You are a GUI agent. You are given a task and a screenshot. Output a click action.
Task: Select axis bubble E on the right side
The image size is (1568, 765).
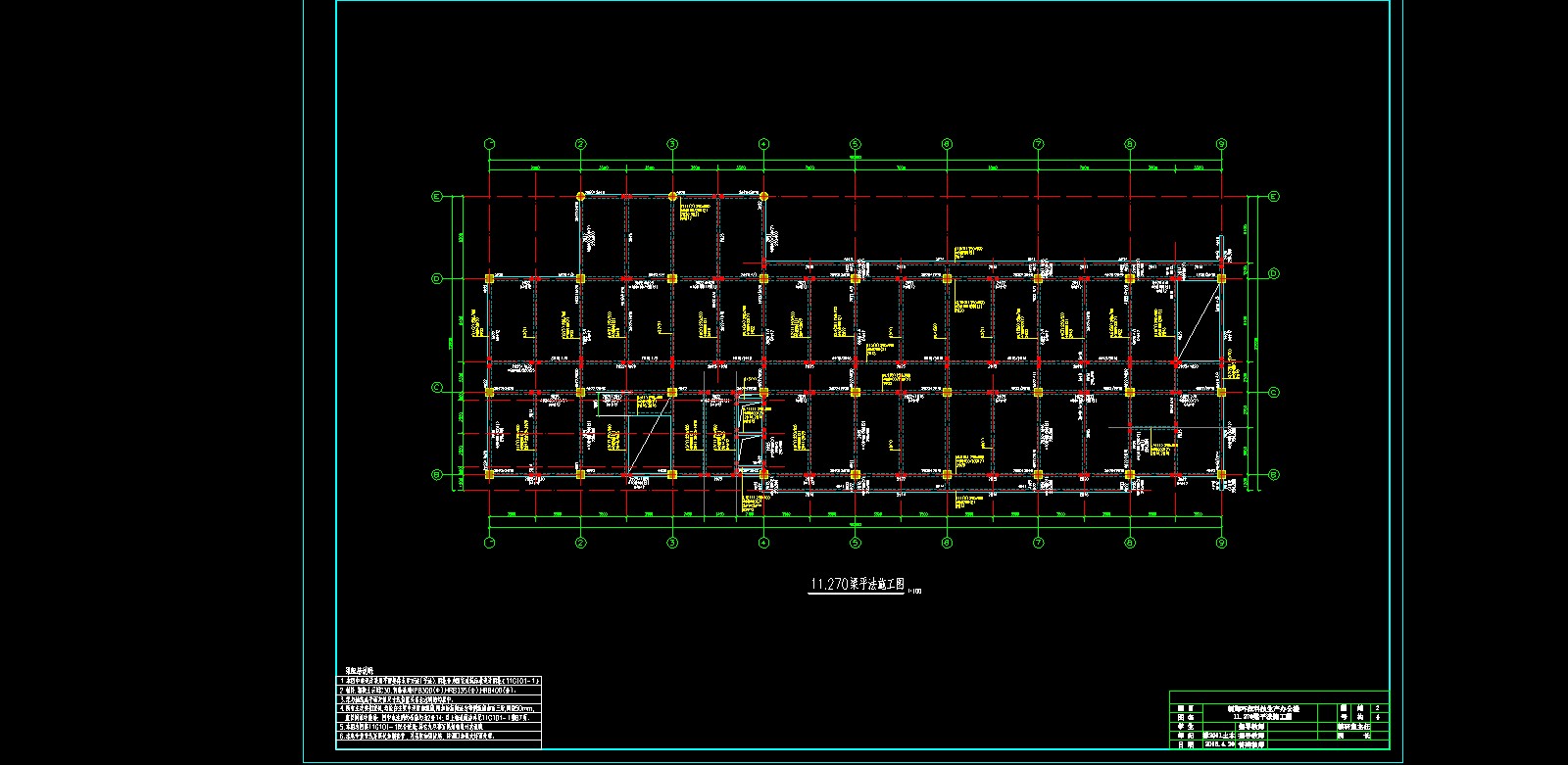(x=1274, y=197)
